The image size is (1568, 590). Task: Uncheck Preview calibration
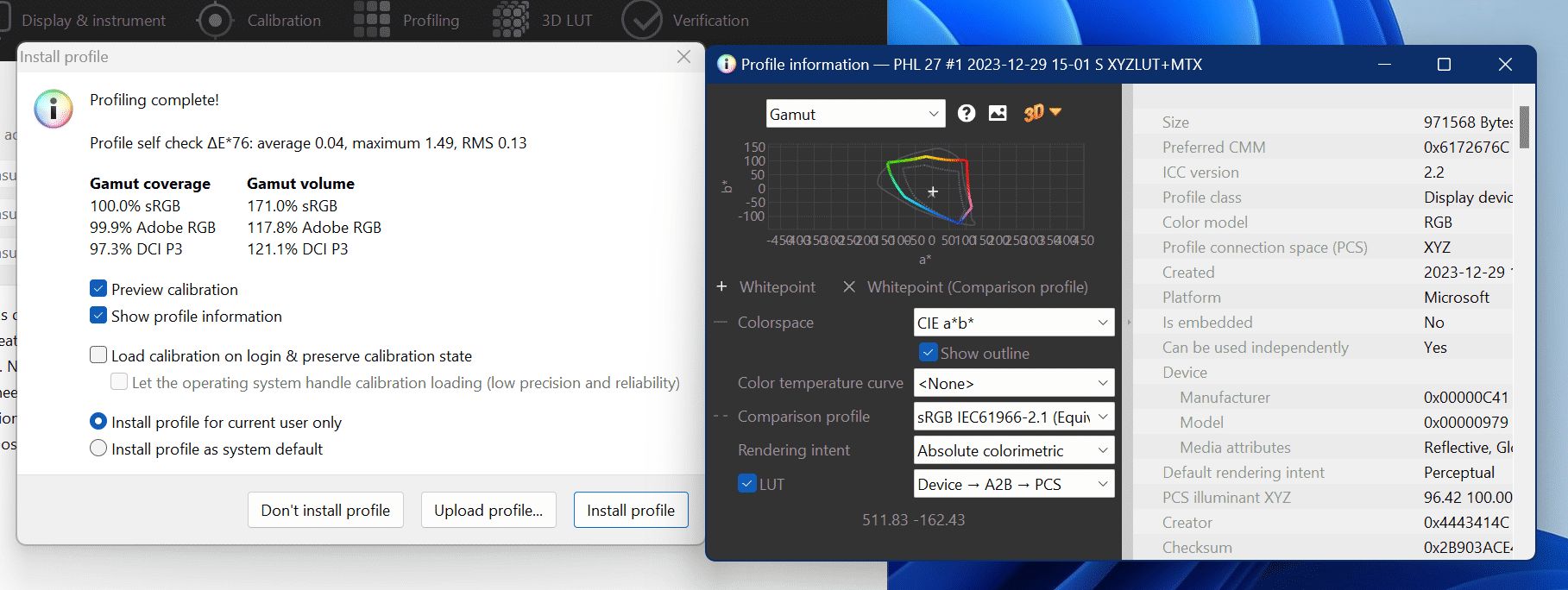[98, 289]
